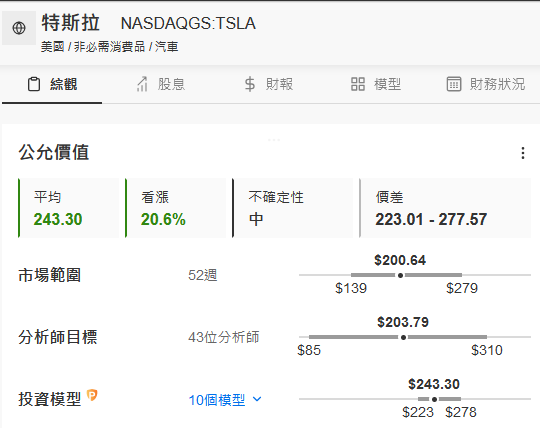Click the 平均 243.30 card
The image size is (540, 428).
point(69,208)
